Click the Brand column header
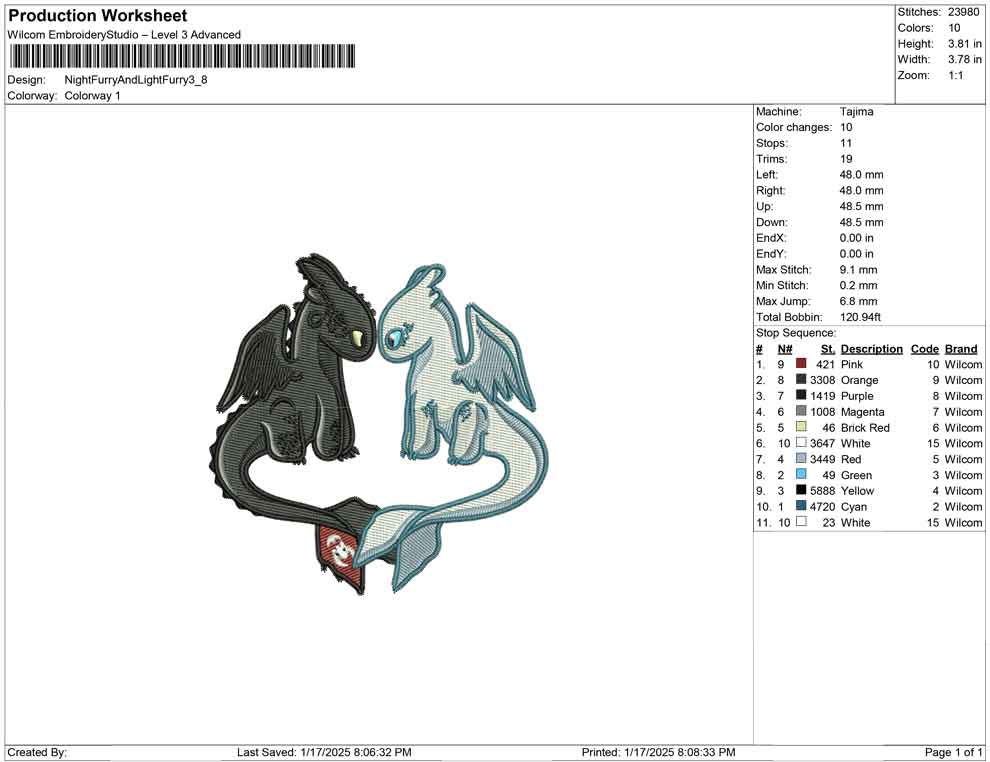The width and height of the screenshot is (990, 762). pos(961,349)
